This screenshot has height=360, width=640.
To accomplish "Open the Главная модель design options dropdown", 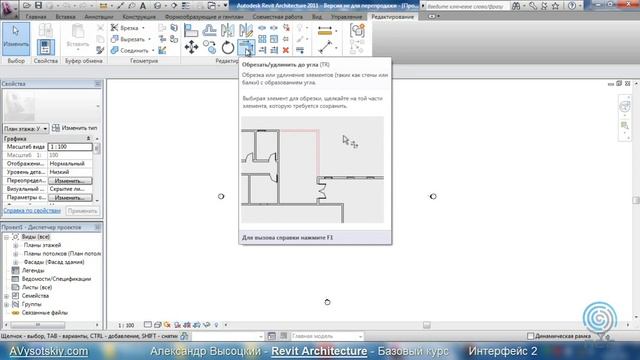I will click(x=327, y=336).
